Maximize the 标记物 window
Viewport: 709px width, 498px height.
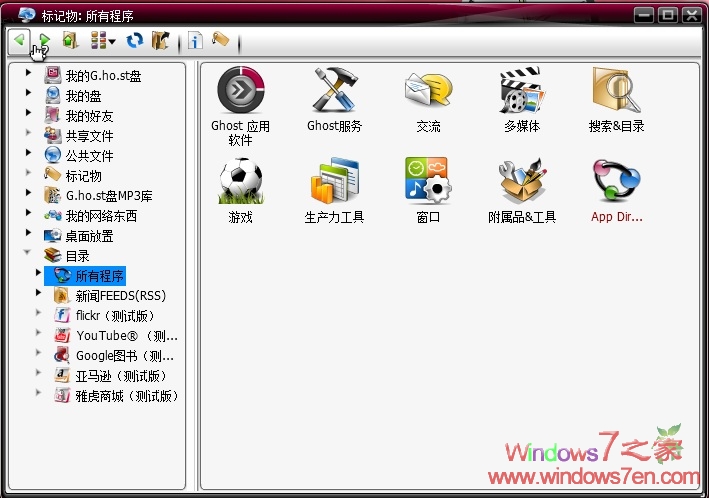click(668, 15)
